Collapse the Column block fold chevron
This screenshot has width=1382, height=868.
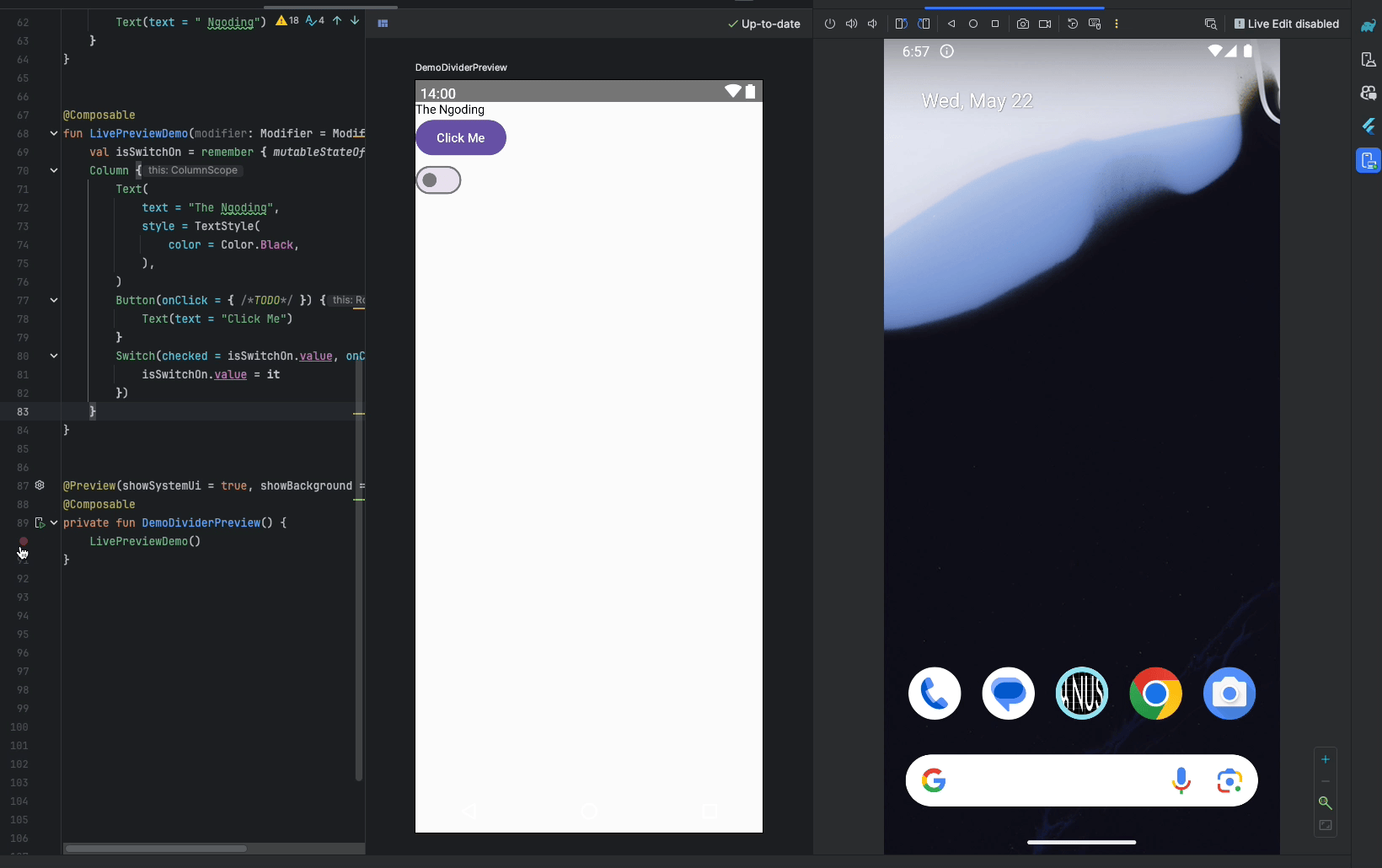tap(54, 170)
